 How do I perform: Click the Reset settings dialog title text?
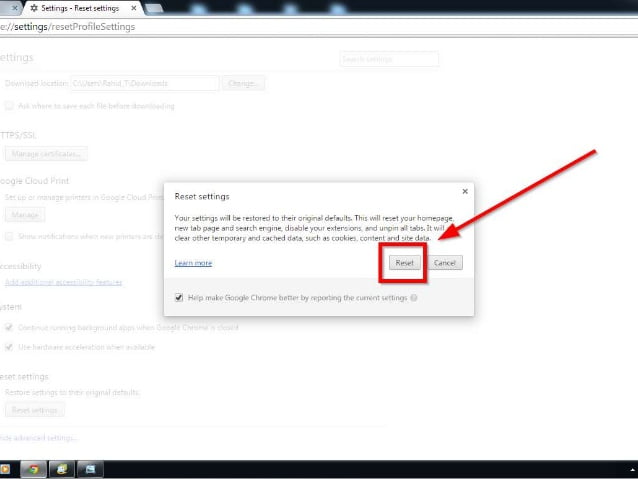(x=202, y=196)
